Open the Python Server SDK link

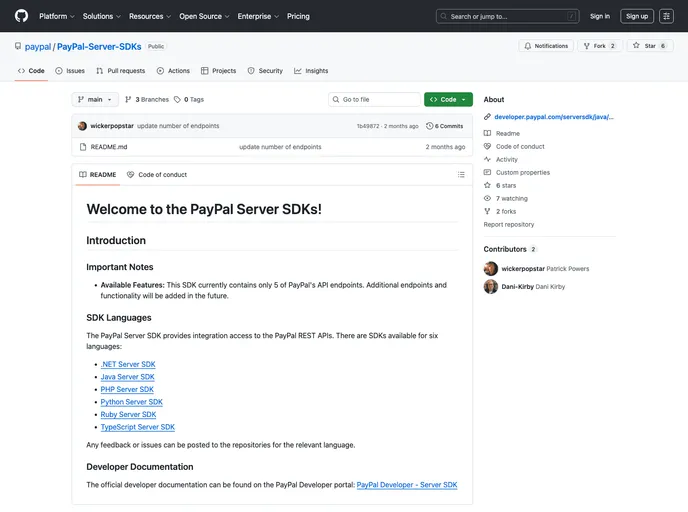point(132,402)
